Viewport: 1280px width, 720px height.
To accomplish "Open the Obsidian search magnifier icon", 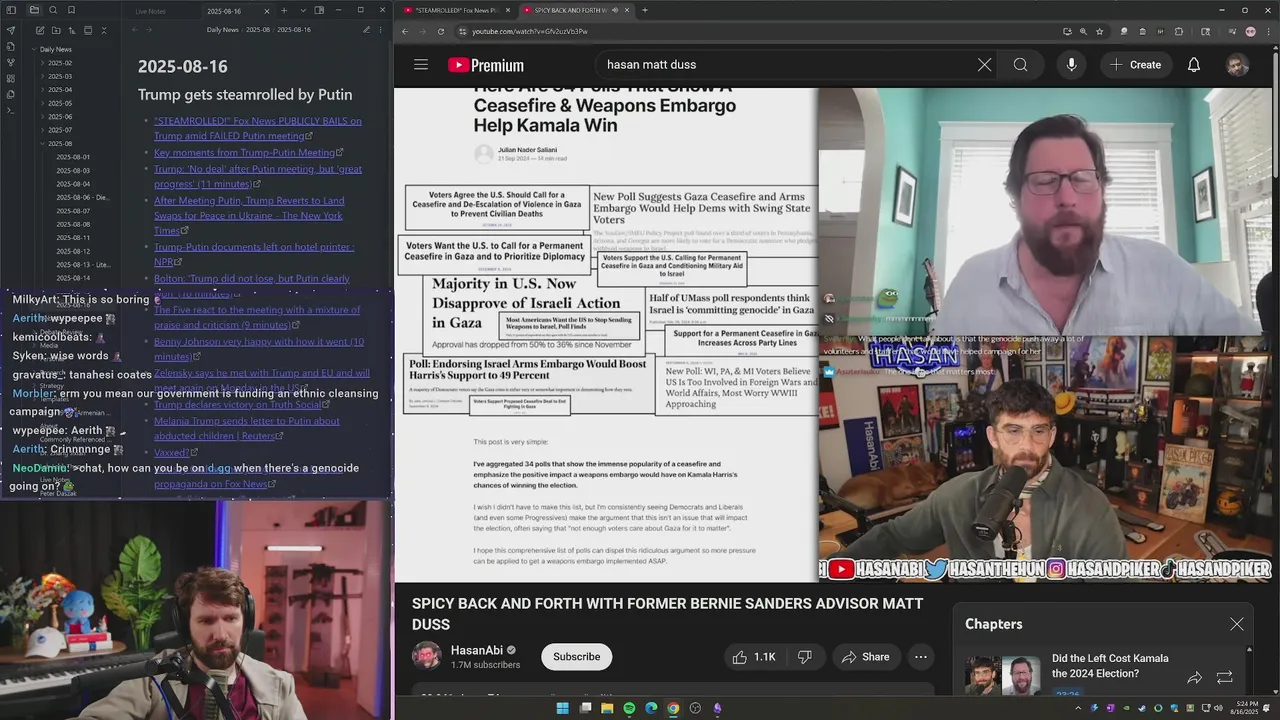I will (53, 10).
